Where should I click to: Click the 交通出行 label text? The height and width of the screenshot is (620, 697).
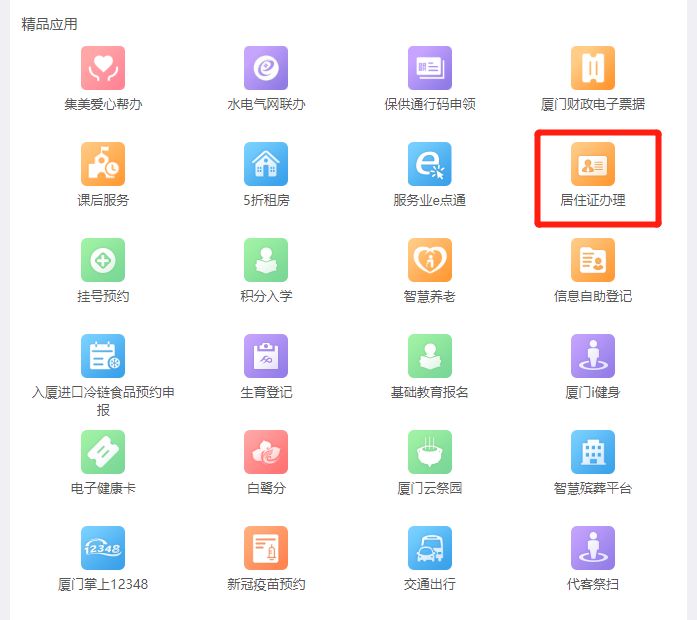[430, 584]
